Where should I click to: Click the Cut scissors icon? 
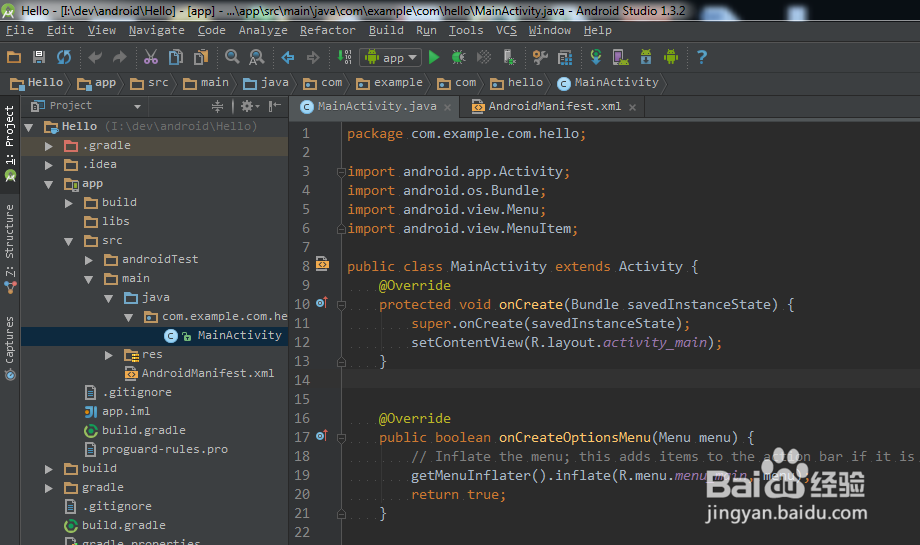point(151,57)
